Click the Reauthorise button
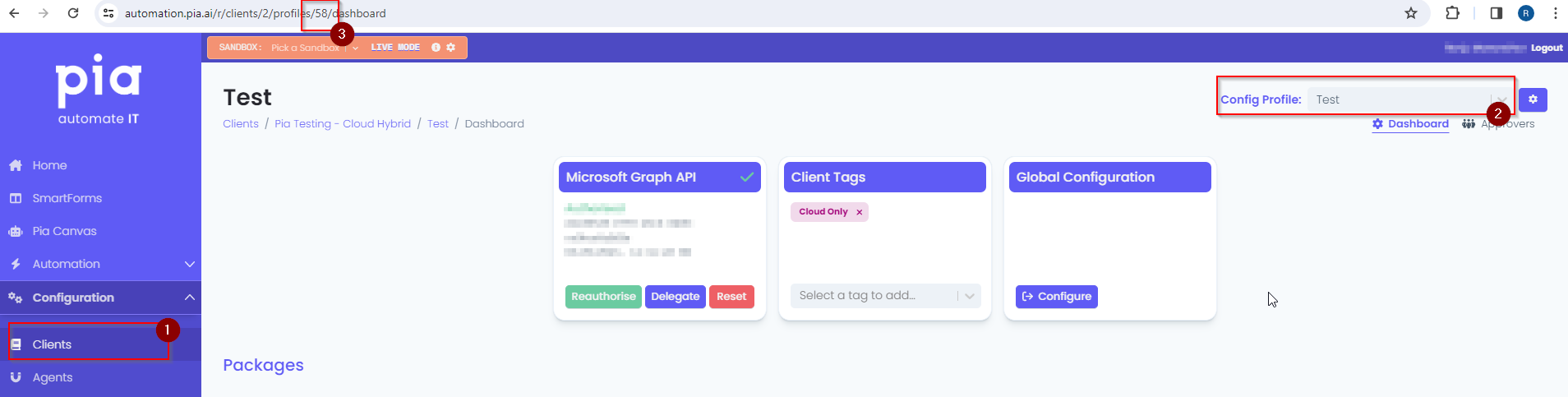 point(603,297)
